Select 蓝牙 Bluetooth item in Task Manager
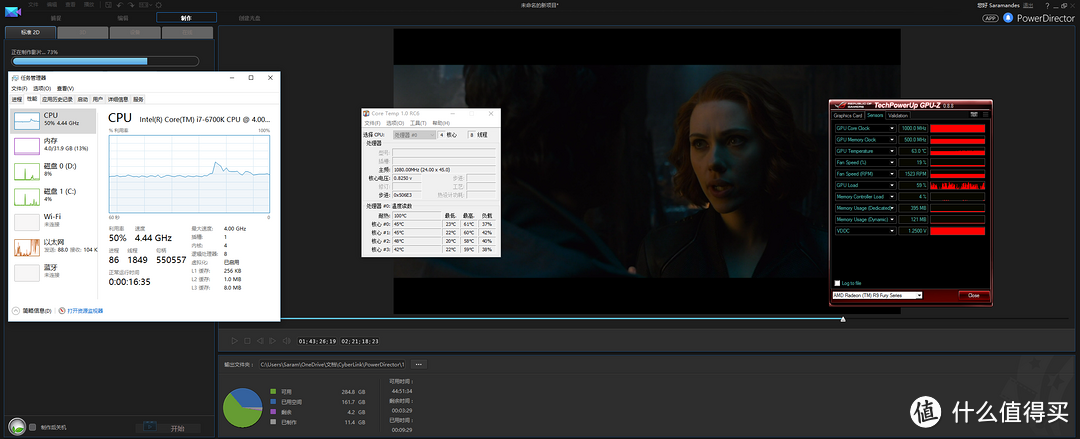 55,272
